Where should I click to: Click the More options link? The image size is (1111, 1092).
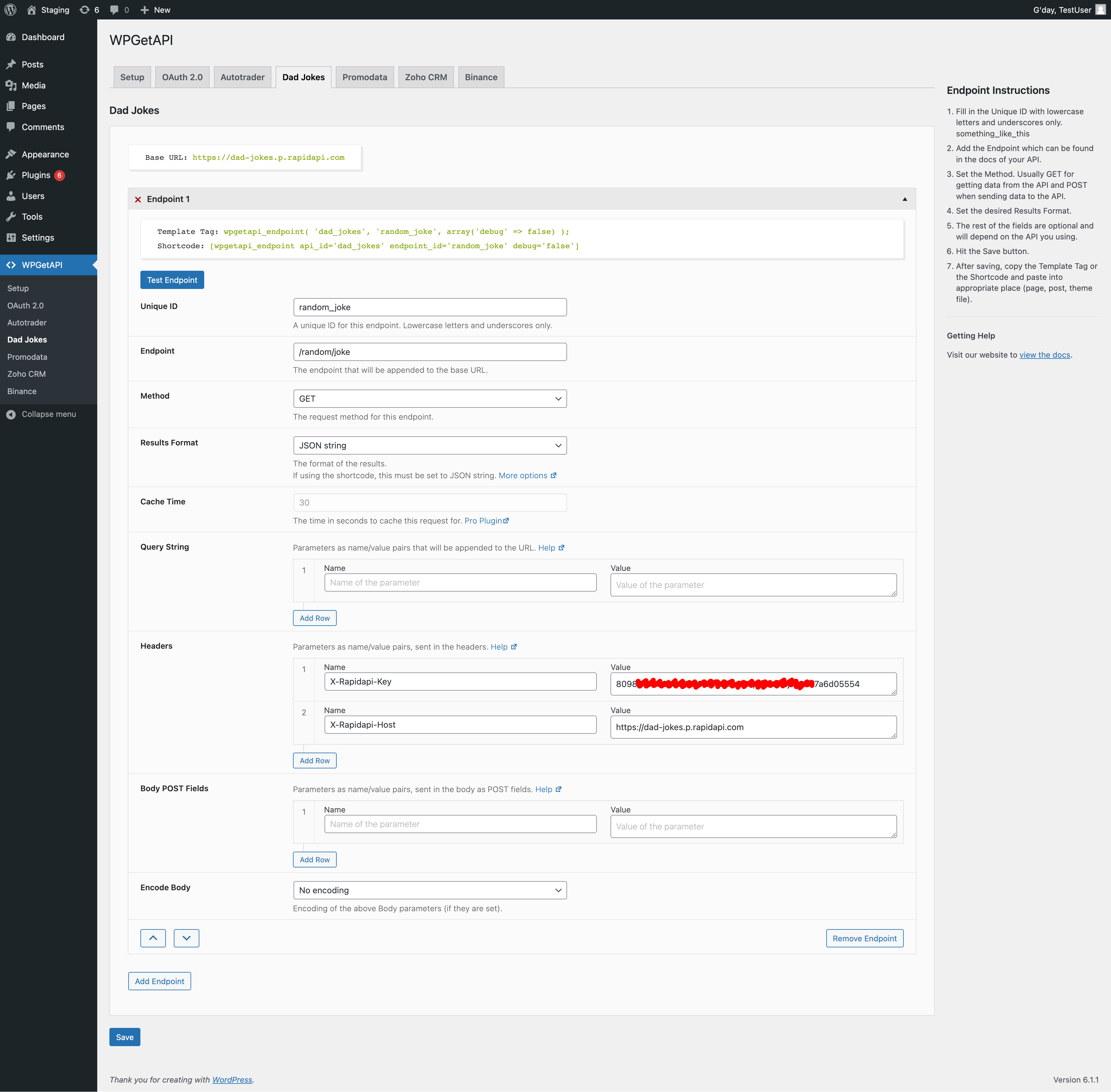click(522, 476)
